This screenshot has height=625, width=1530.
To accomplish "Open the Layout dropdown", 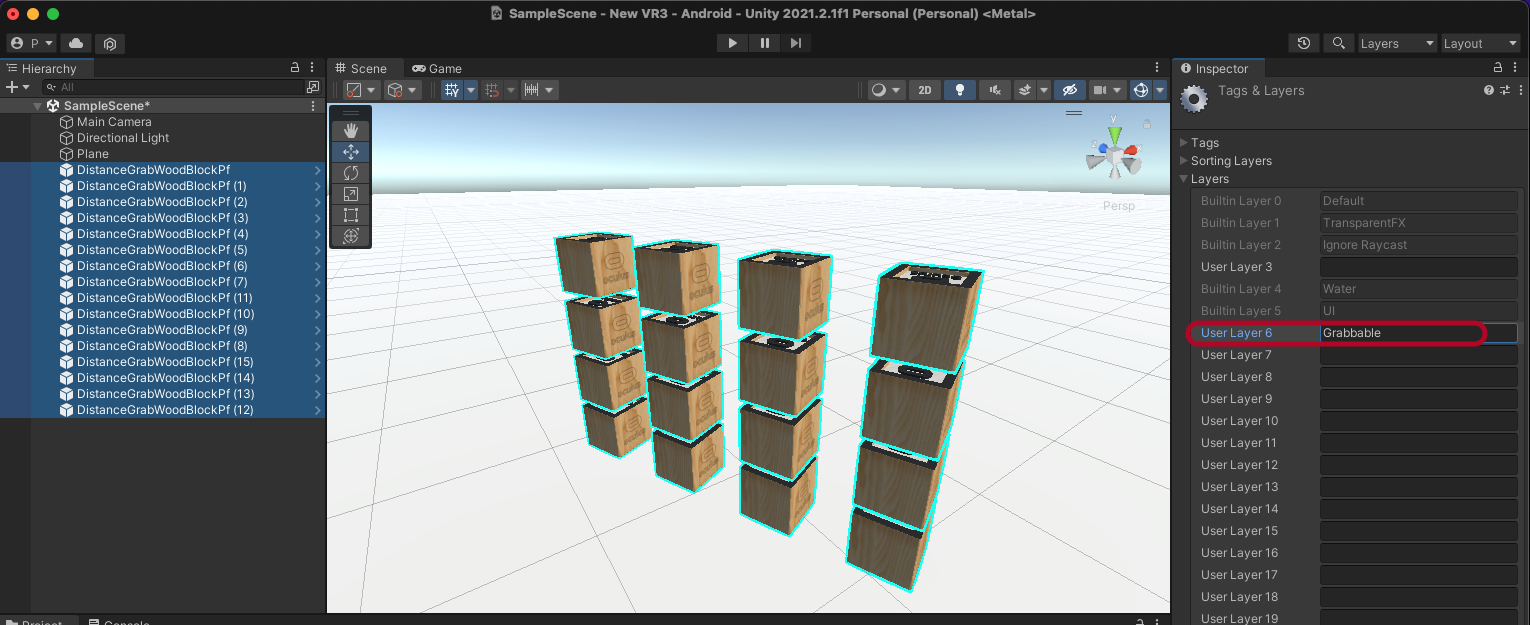I will 1480,43.
